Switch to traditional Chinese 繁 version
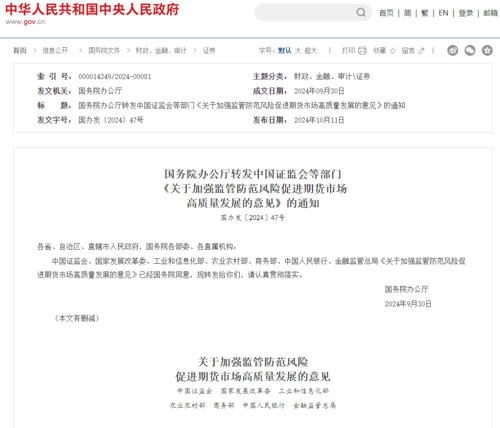 pyautogui.click(x=424, y=13)
